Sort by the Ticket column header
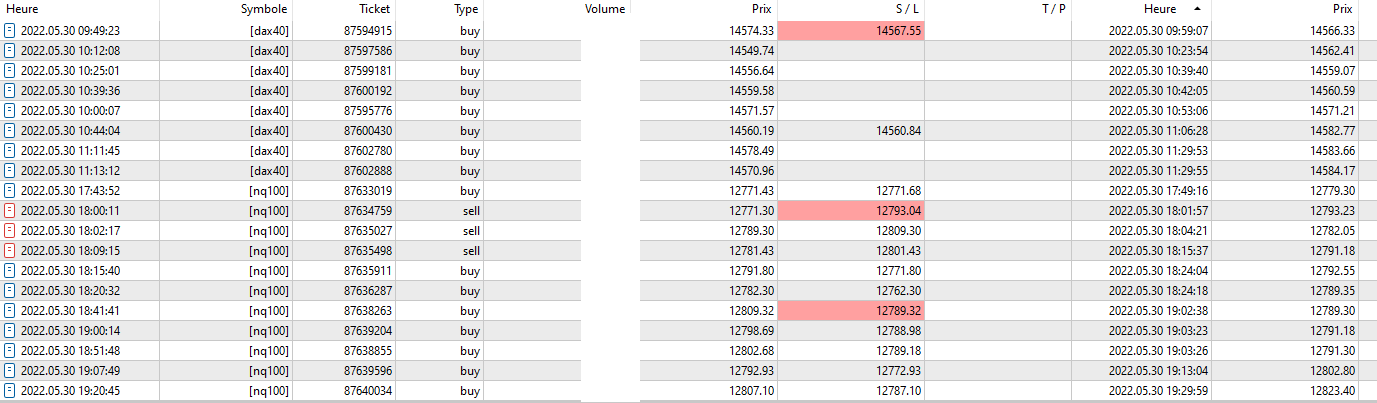 pyautogui.click(x=375, y=9)
